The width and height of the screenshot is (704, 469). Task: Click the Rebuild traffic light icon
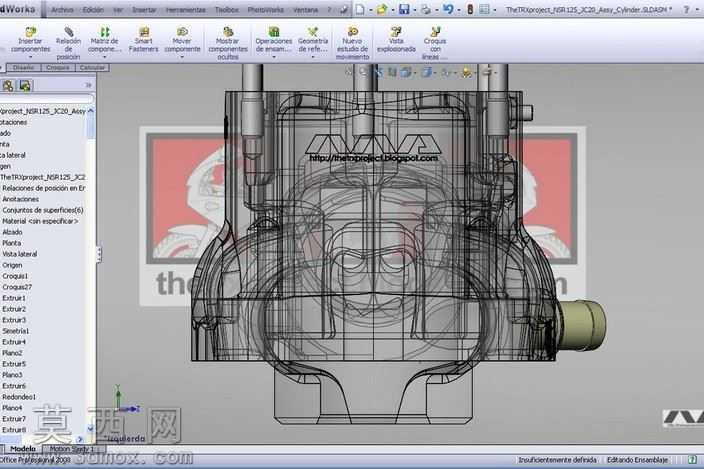coord(470,9)
